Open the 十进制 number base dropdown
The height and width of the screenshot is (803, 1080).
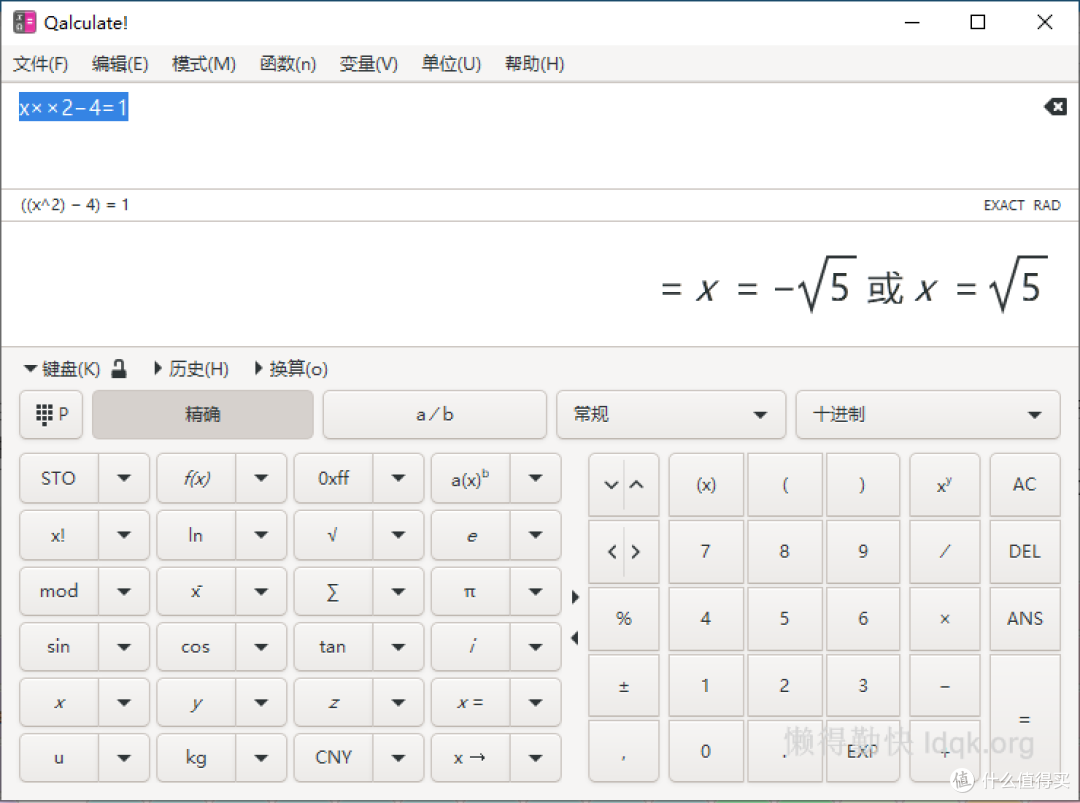(928, 415)
